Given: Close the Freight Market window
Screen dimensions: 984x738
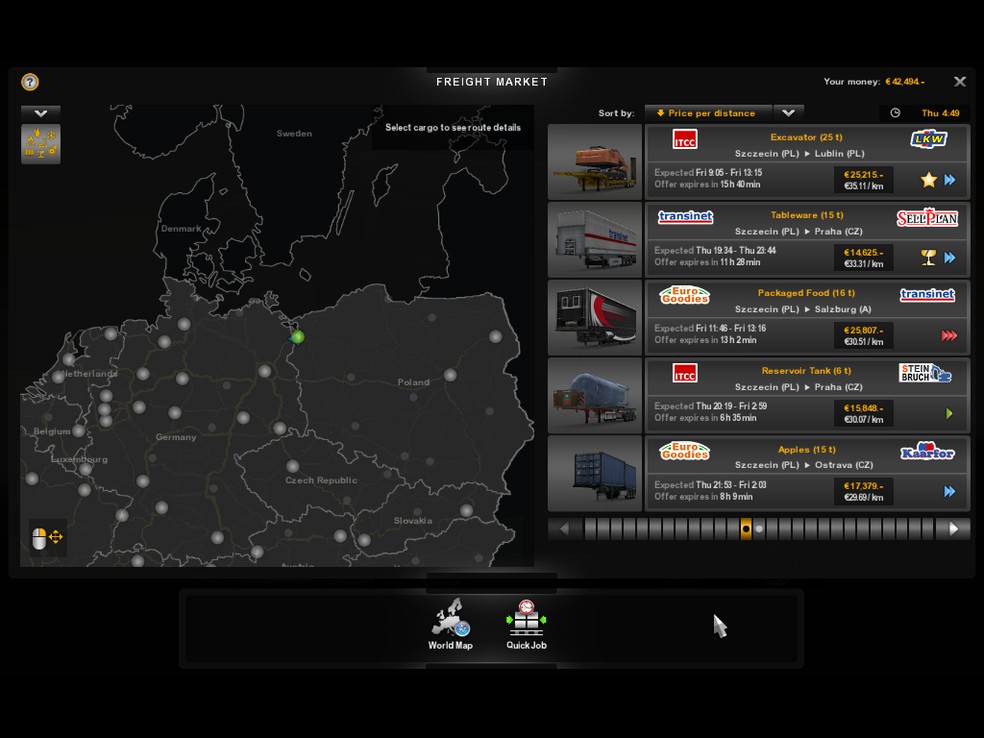Looking at the screenshot, I should click(x=960, y=82).
